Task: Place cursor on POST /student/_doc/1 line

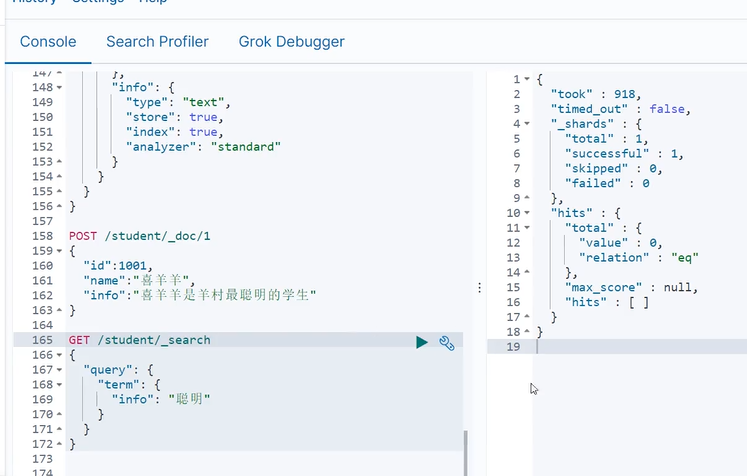Action: (x=140, y=236)
